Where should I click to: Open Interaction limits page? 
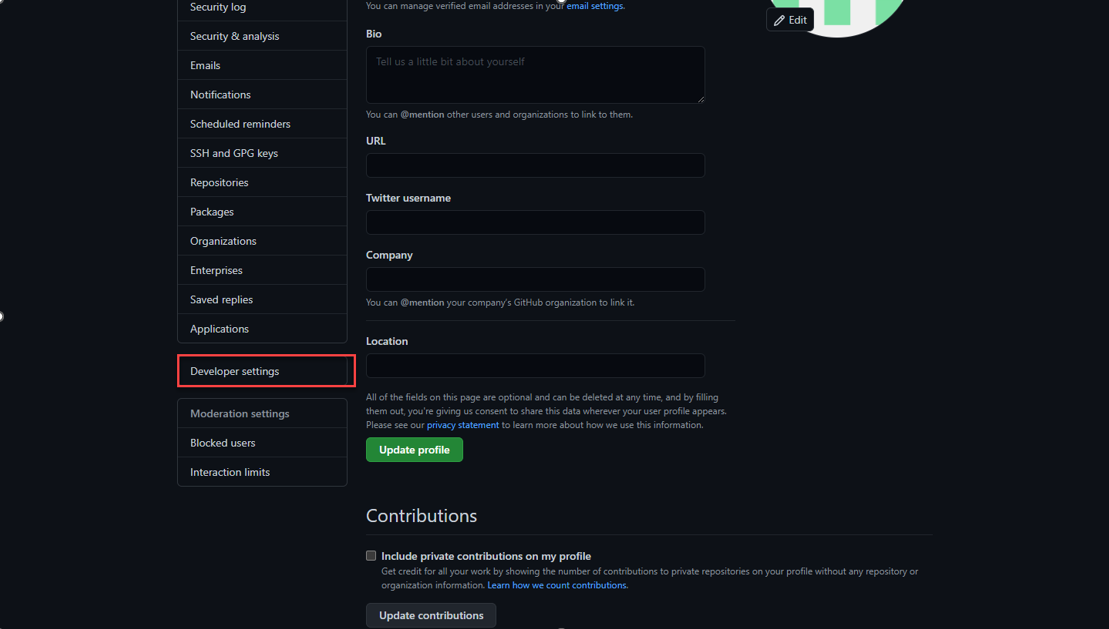[262, 472]
